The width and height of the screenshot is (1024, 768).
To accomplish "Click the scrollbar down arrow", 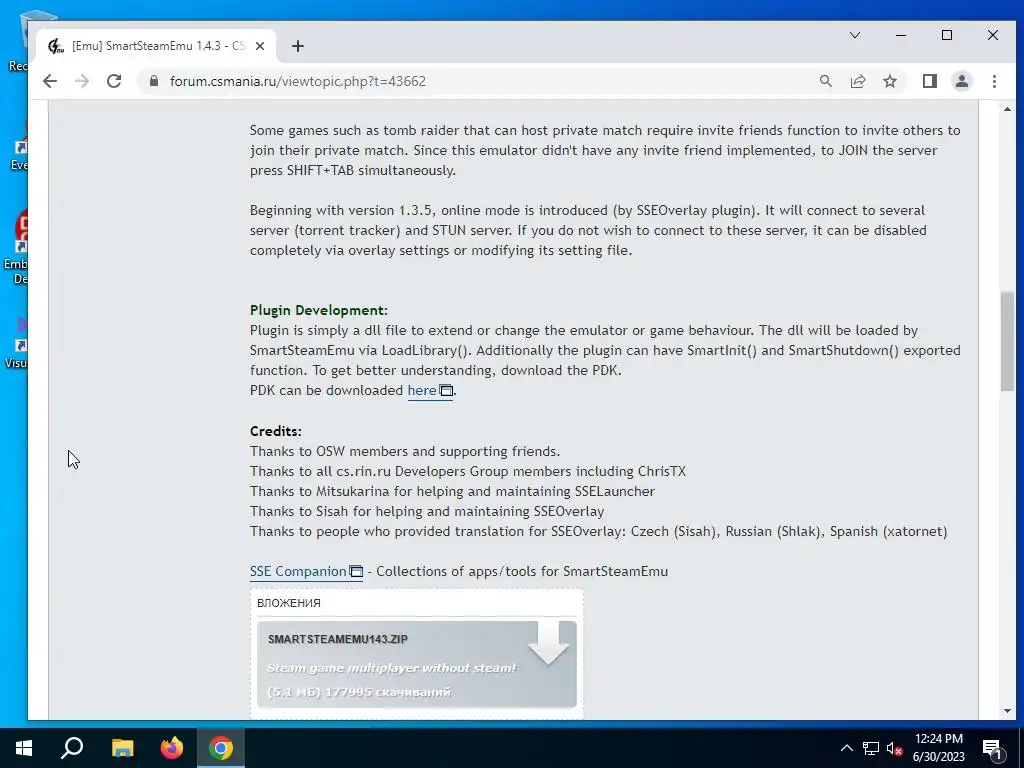I will (1007, 711).
